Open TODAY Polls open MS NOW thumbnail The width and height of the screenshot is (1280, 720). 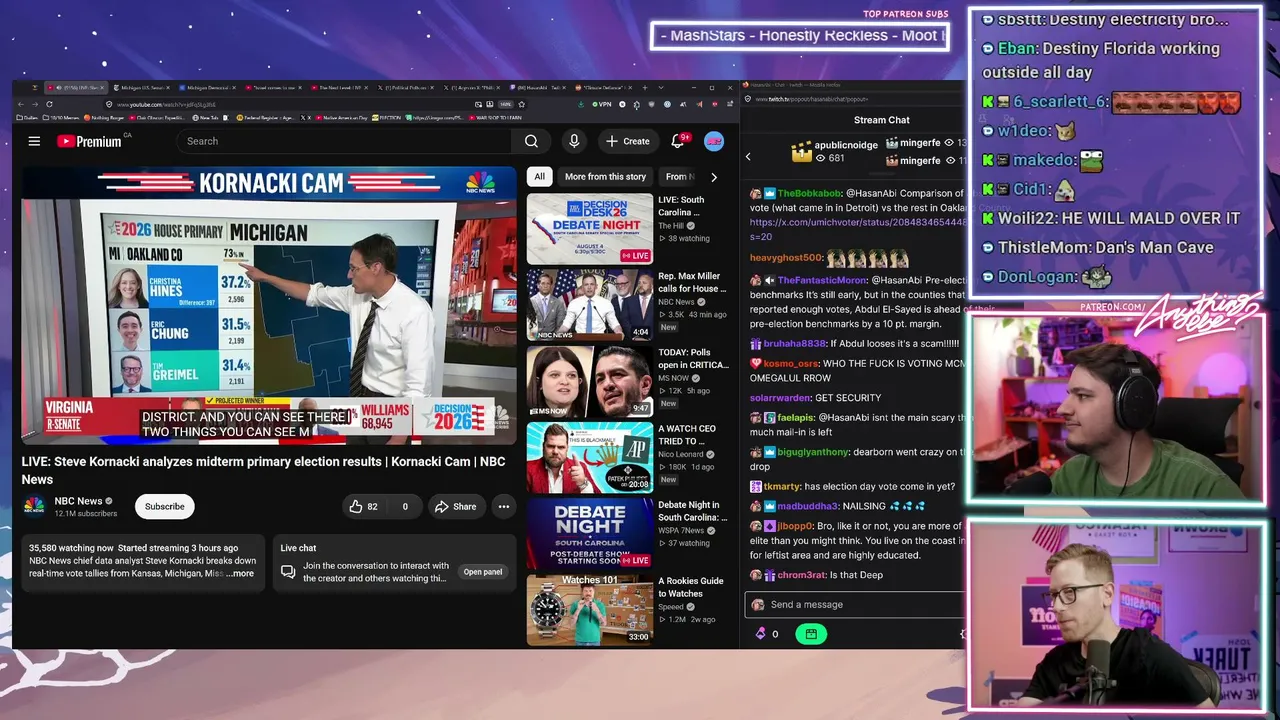coord(590,381)
